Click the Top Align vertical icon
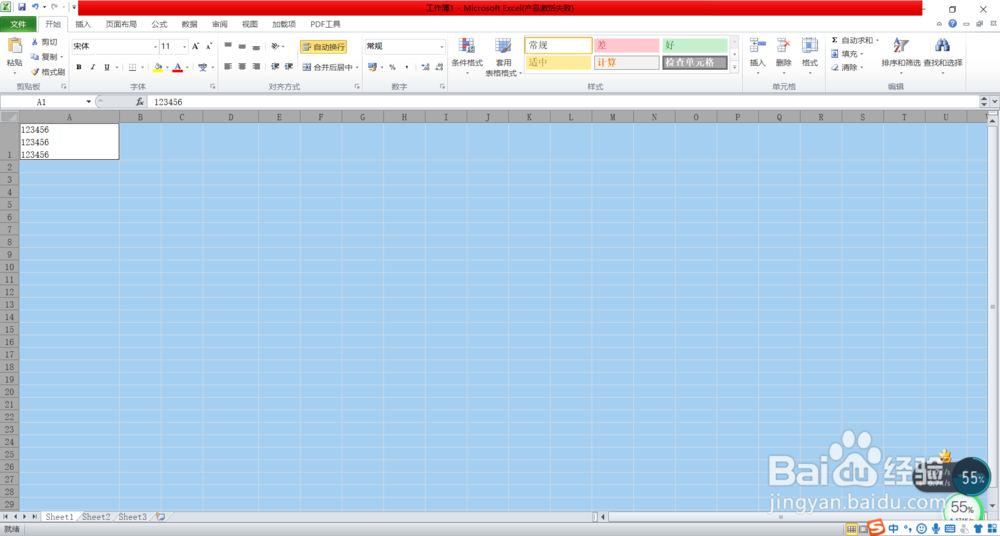The width and height of the screenshot is (1000, 536). coord(228,47)
